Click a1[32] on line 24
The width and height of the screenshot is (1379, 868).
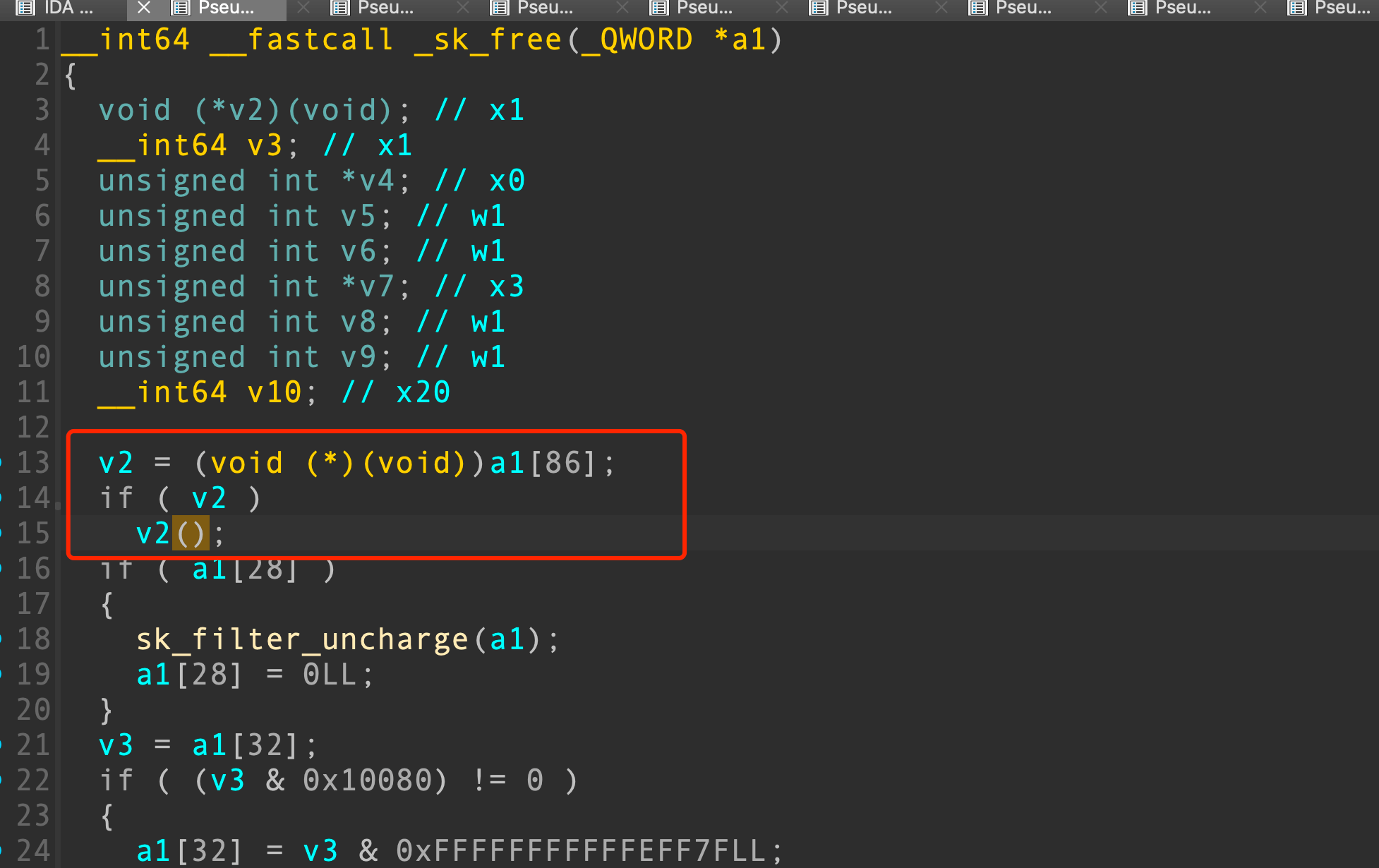coord(189,851)
